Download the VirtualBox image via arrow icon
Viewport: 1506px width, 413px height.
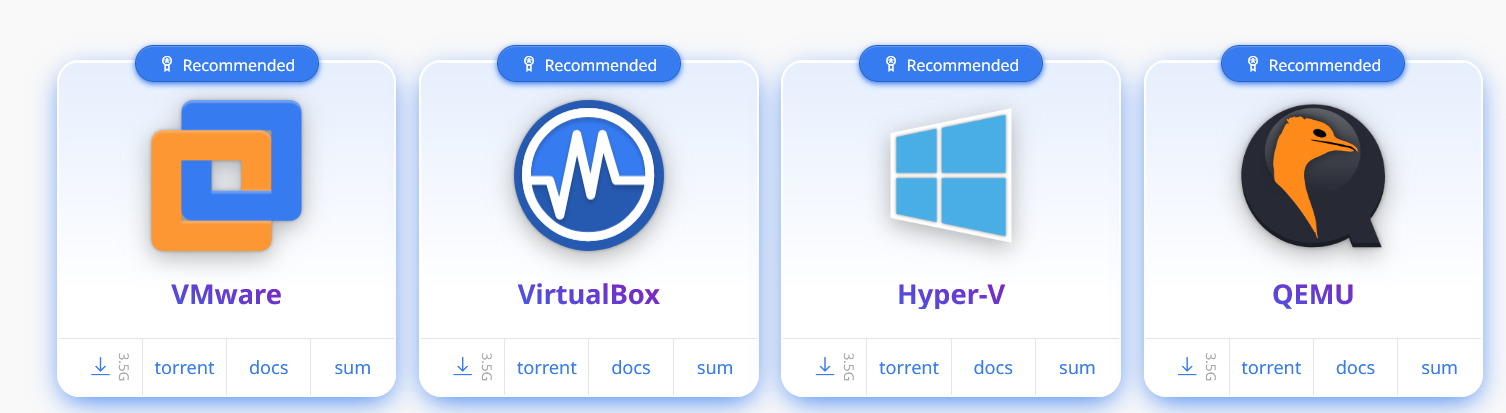pyautogui.click(x=462, y=367)
